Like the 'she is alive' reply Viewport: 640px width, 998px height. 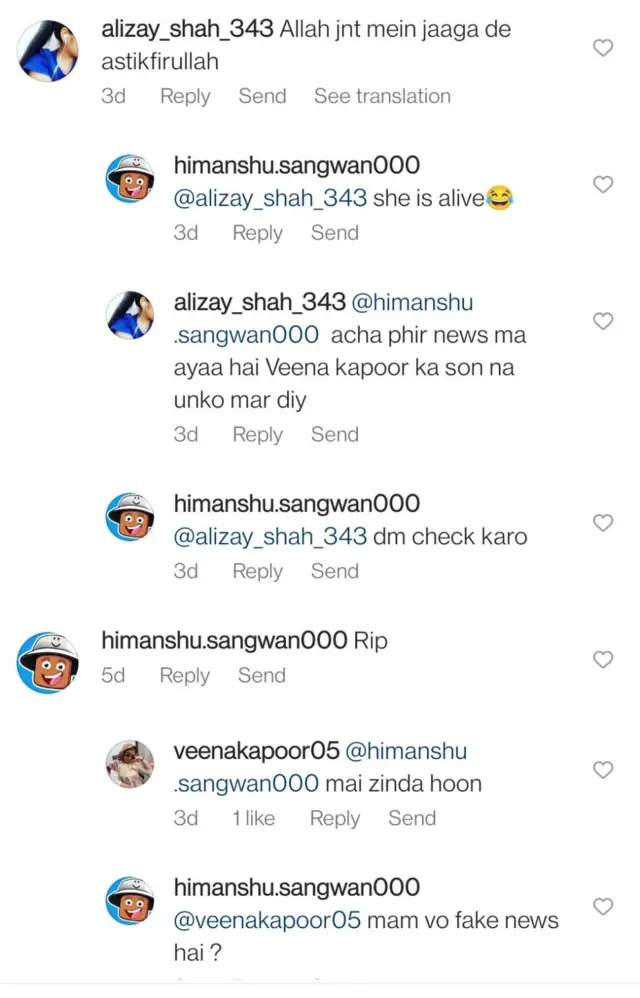(x=603, y=184)
